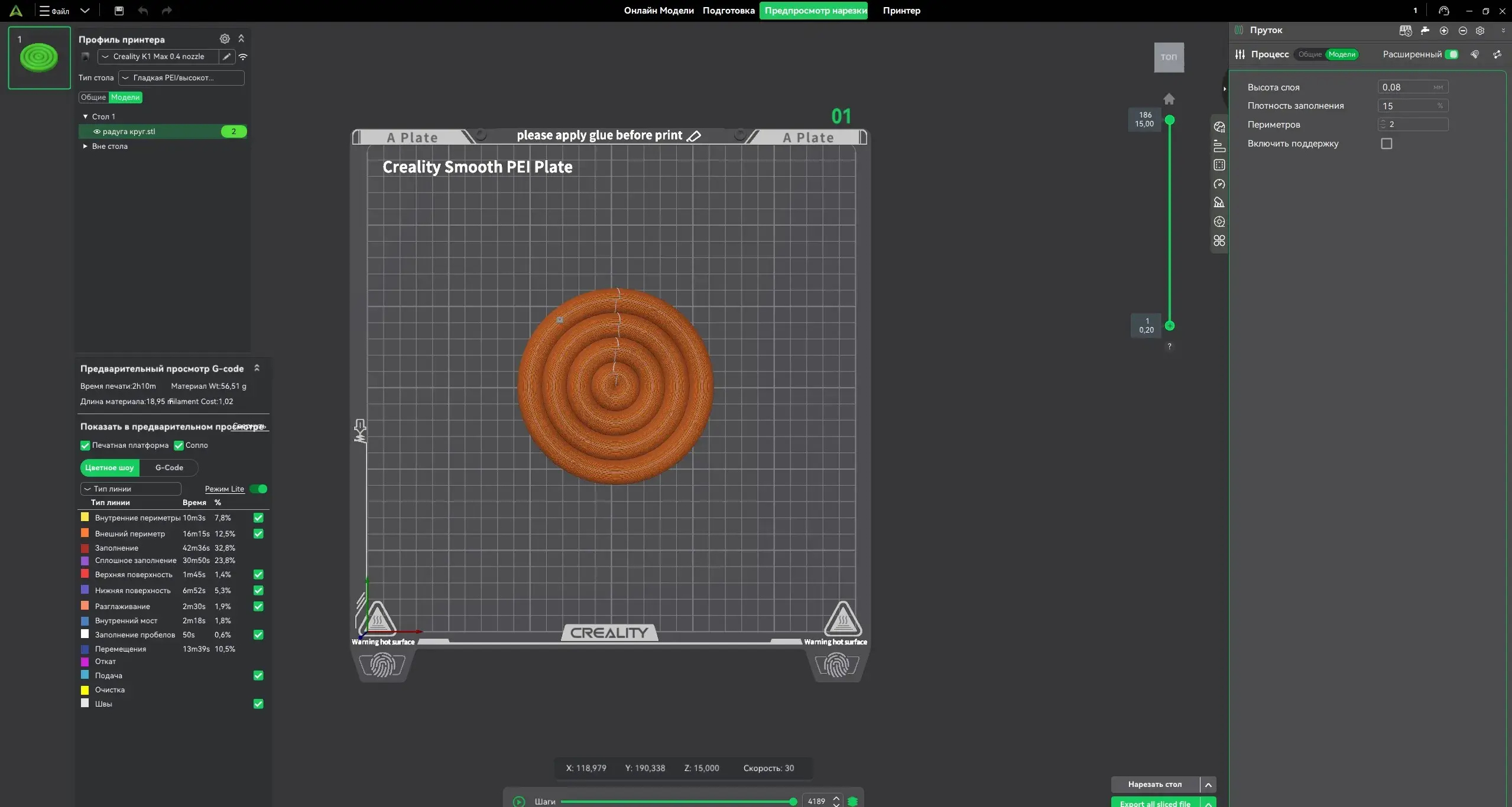Click the Режим Lite link
Image resolution: width=1512 pixels, height=807 pixels.
tap(225, 489)
